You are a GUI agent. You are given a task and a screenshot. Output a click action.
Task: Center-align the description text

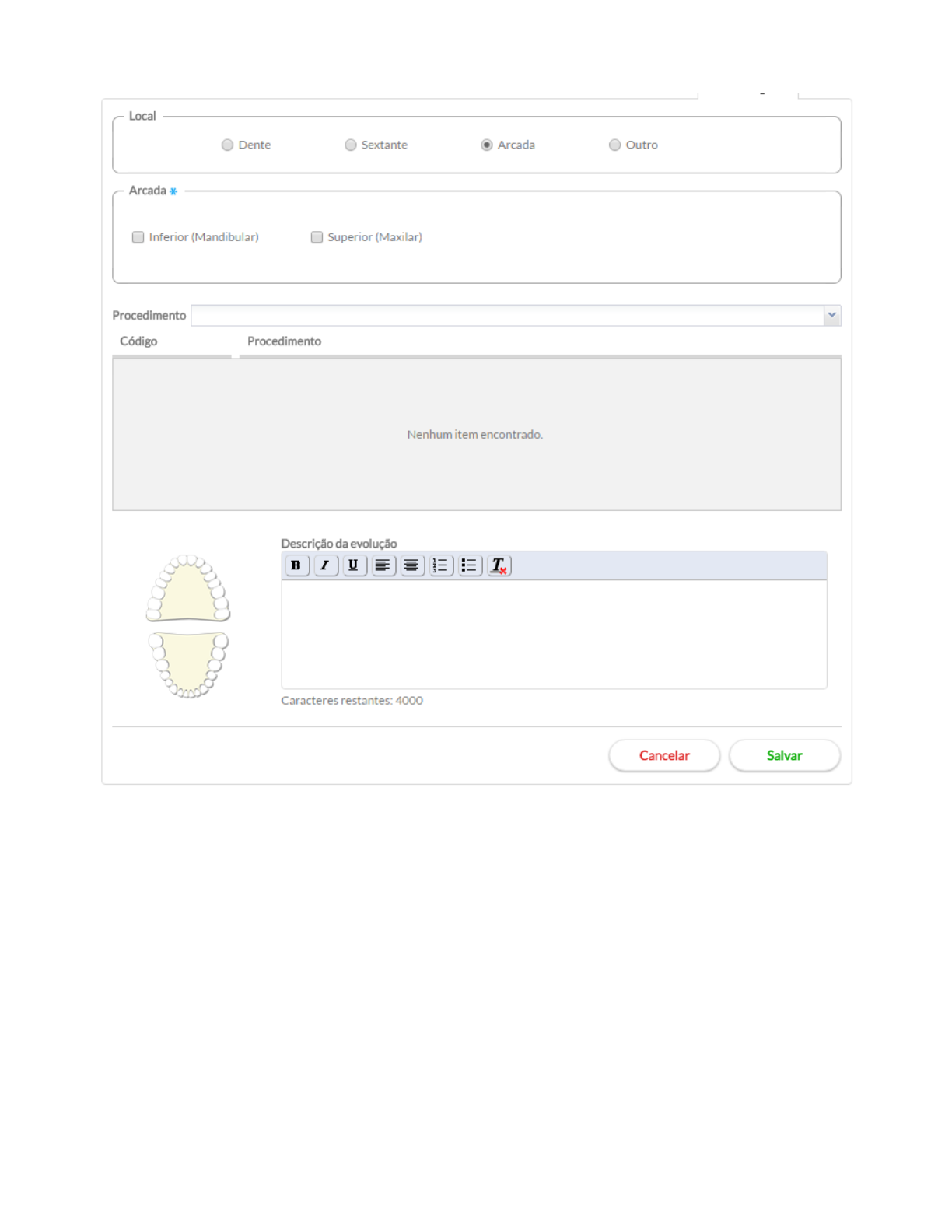click(411, 565)
